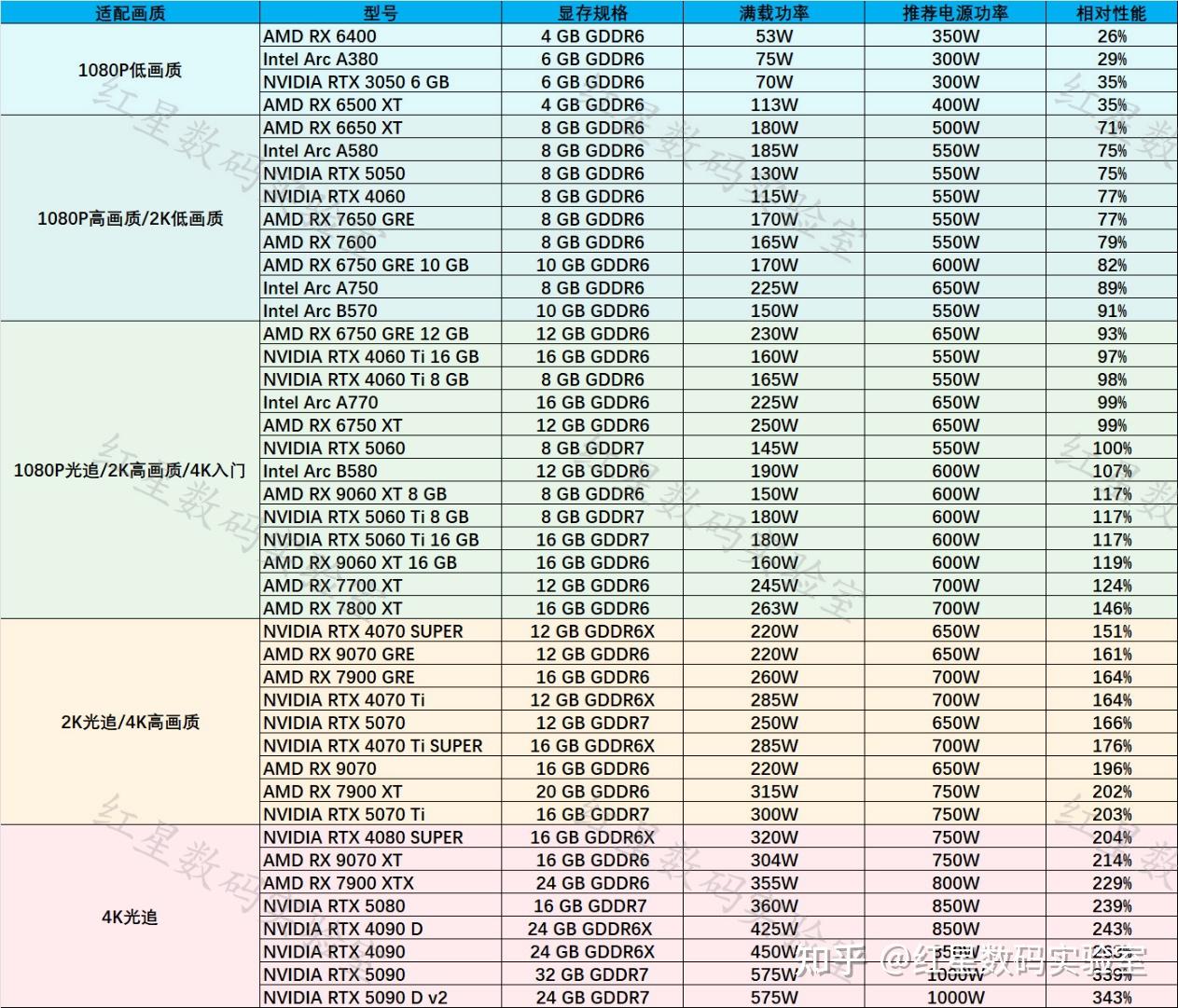Click the NVIDIA RTX 5060 Ti 8 GB cell

pos(381,517)
